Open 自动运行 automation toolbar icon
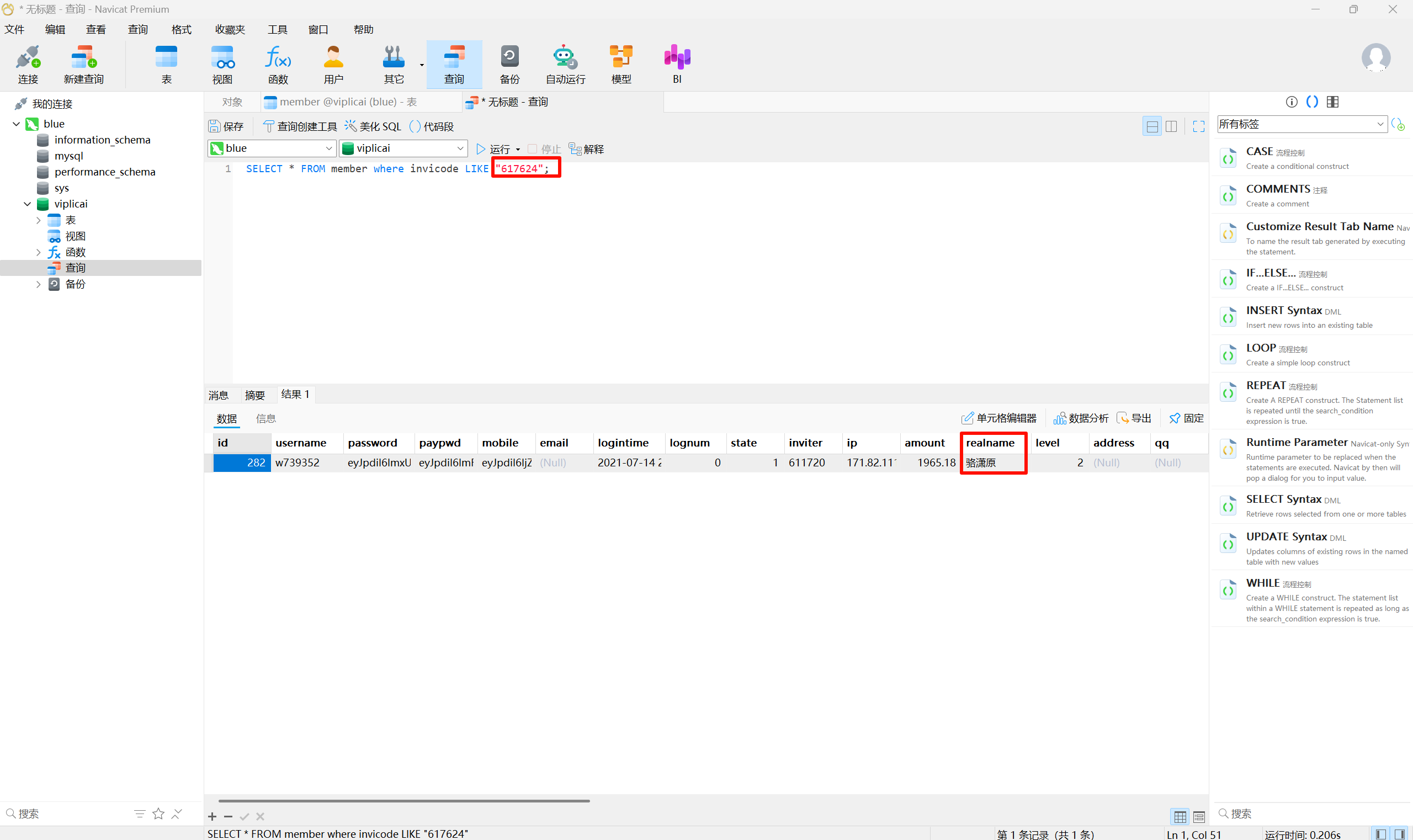Viewport: 1413px width, 840px height. coord(565,65)
